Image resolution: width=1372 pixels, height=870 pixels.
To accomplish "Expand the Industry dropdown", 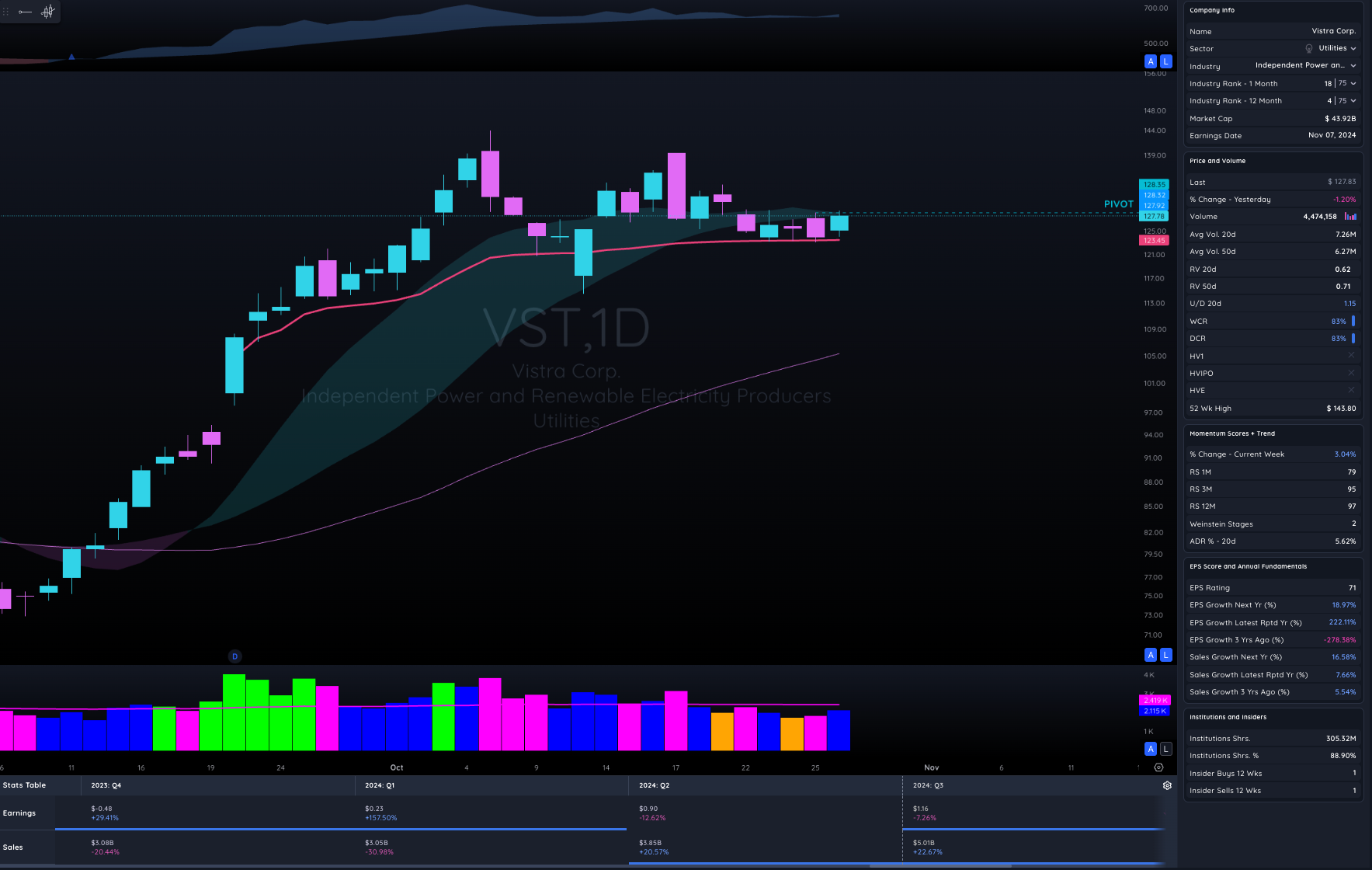I will pyautogui.click(x=1353, y=65).
